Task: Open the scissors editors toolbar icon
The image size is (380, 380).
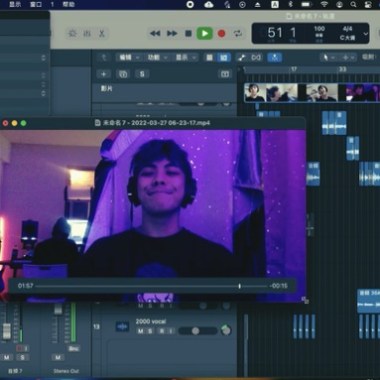Action: click(101, 33)
